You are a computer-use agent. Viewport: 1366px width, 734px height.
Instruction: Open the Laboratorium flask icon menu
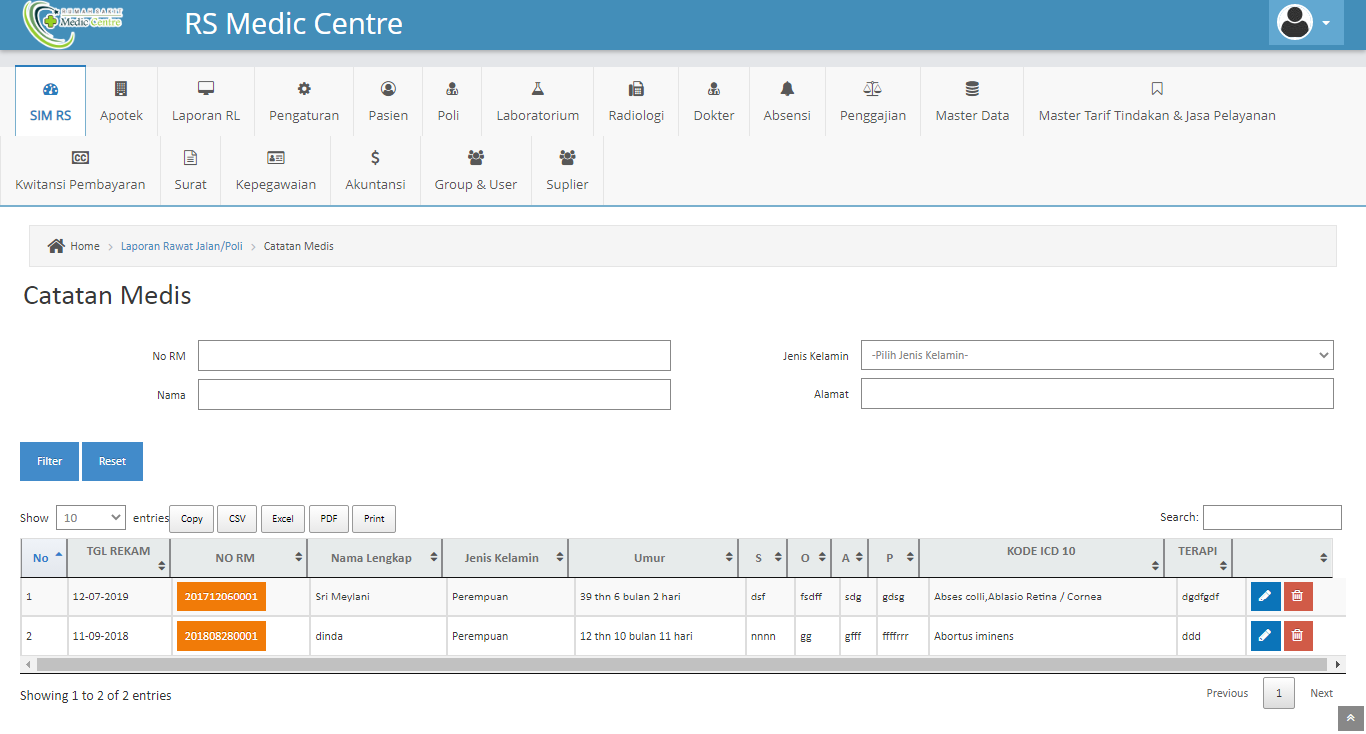click(537, 89)
